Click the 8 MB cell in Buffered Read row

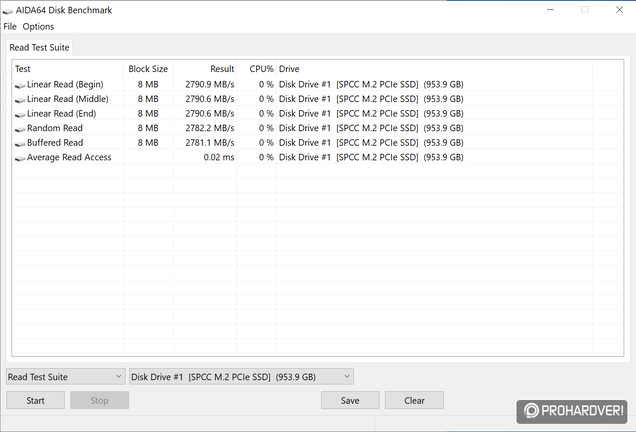[148, 143]
